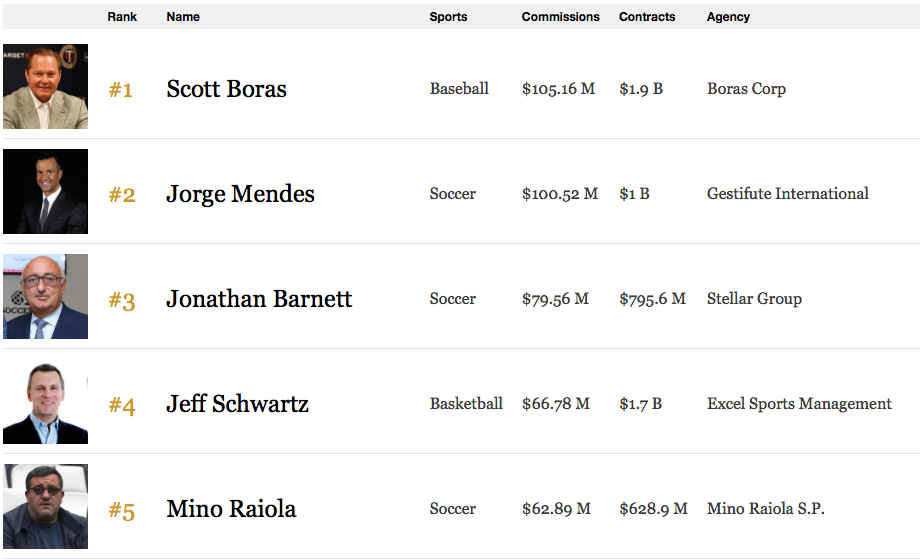The height and width of the screenshot is (560, 920).
Task: Select the Gestifute International agency text
Action: pos(787,194)
